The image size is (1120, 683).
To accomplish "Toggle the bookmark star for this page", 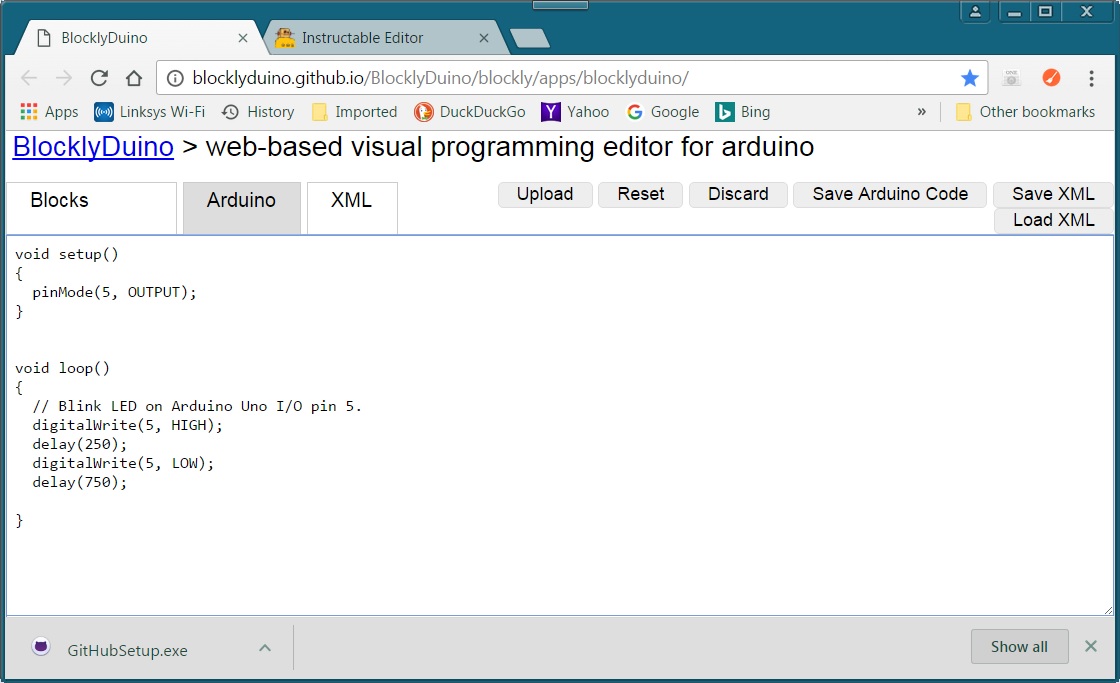I will coord(969,77).
